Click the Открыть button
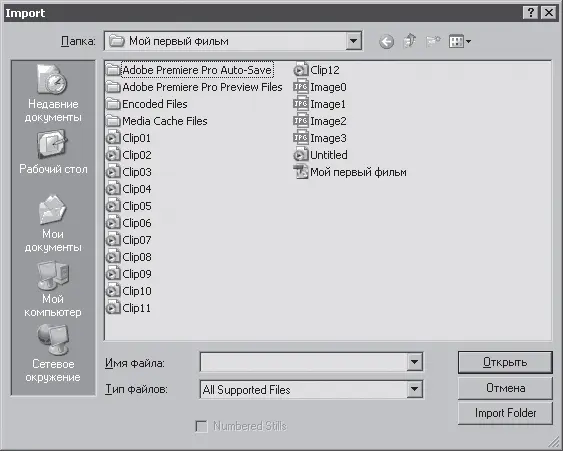 pos(505,362)
